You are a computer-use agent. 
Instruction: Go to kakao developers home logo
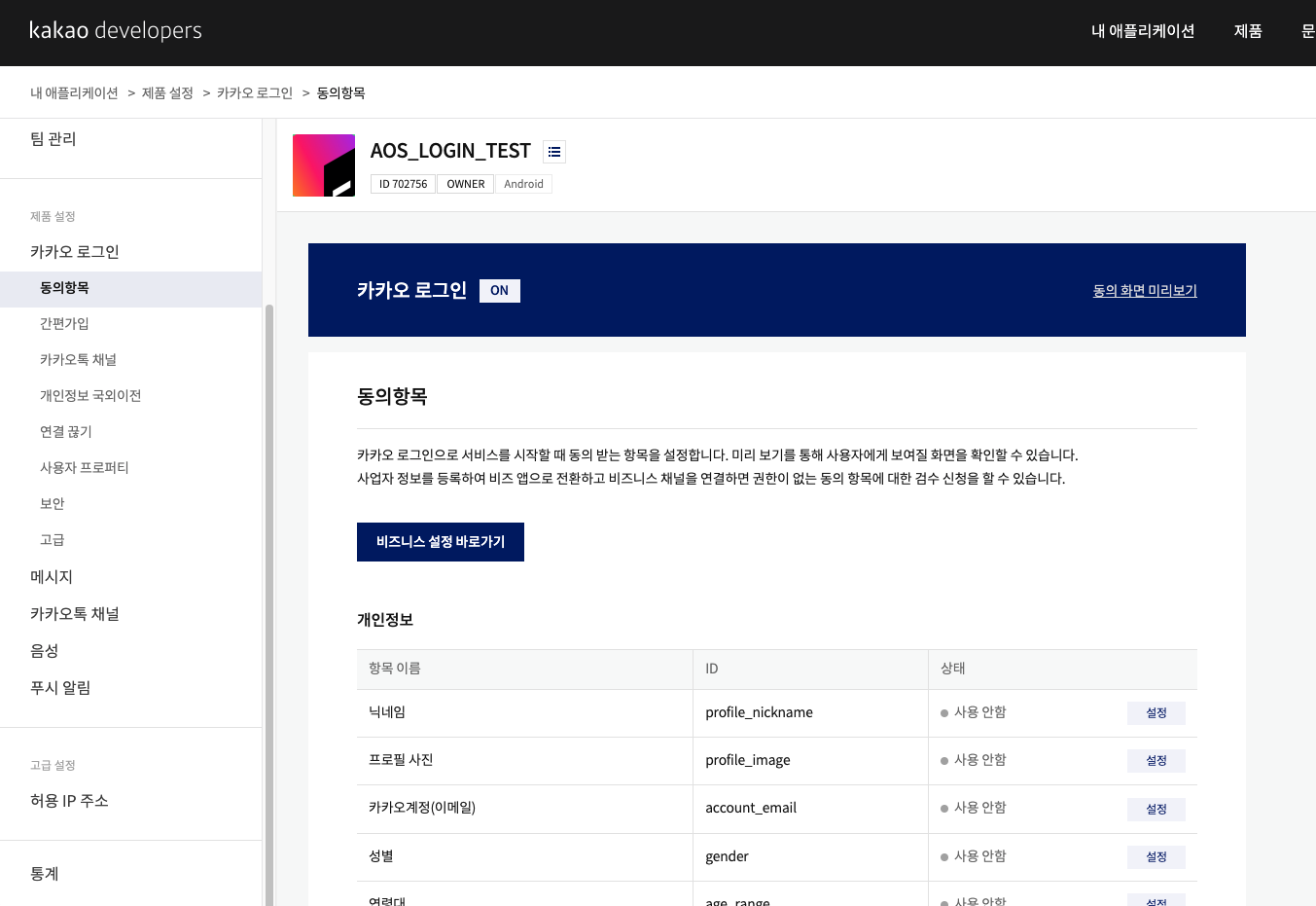coord(116,30)
